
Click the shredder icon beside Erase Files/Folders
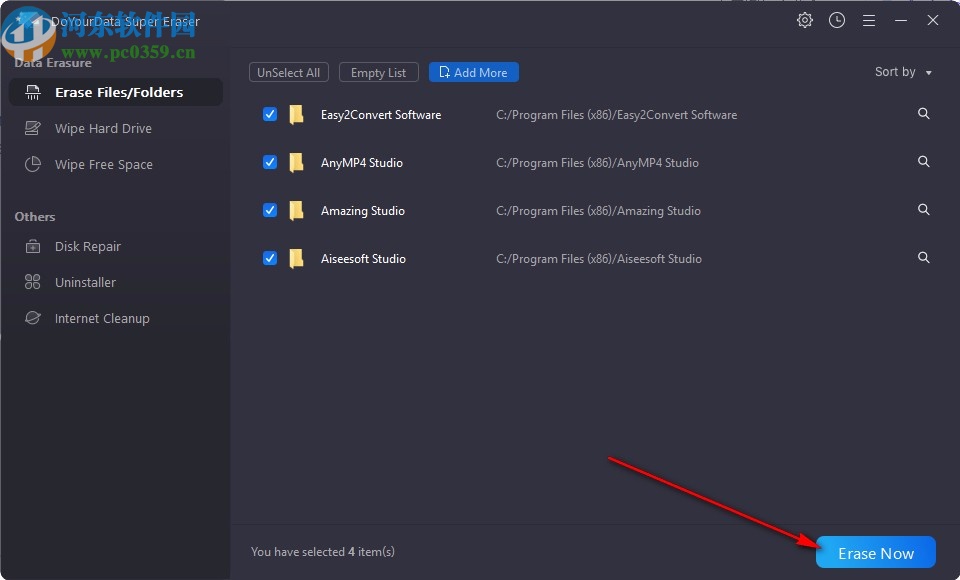[32, 92]
